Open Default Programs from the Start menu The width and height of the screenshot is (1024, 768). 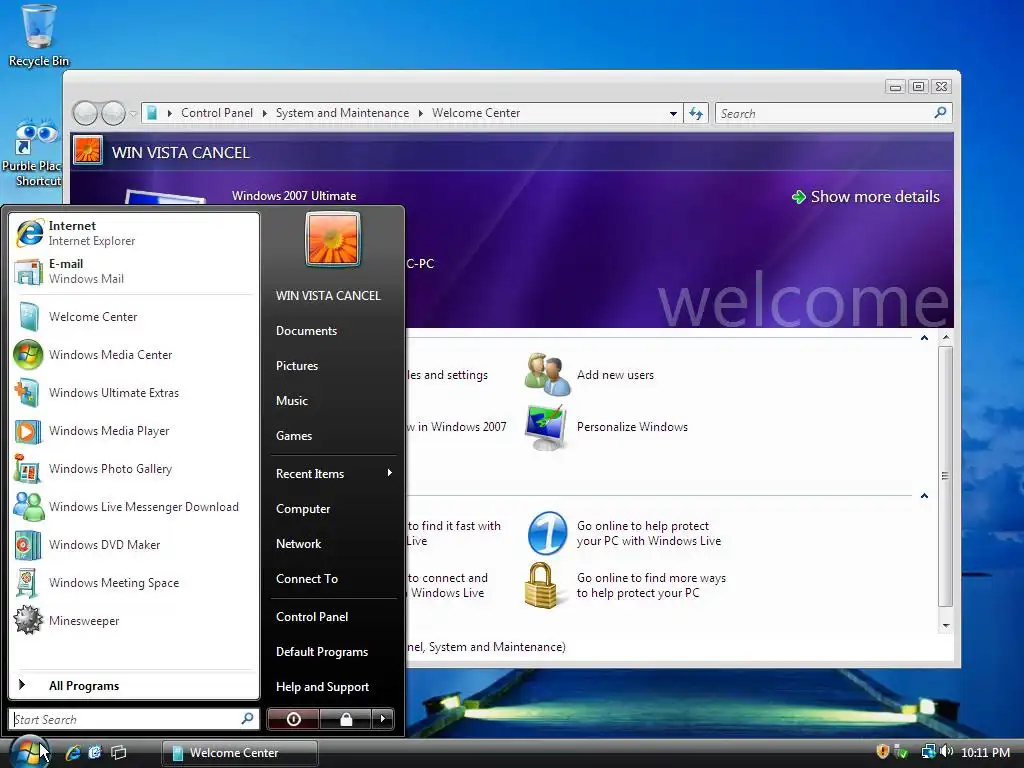322,652
